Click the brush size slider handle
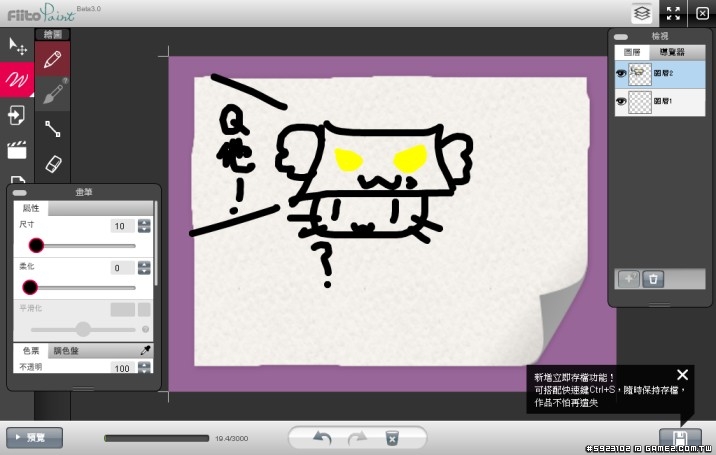 [x=36, y=245]
